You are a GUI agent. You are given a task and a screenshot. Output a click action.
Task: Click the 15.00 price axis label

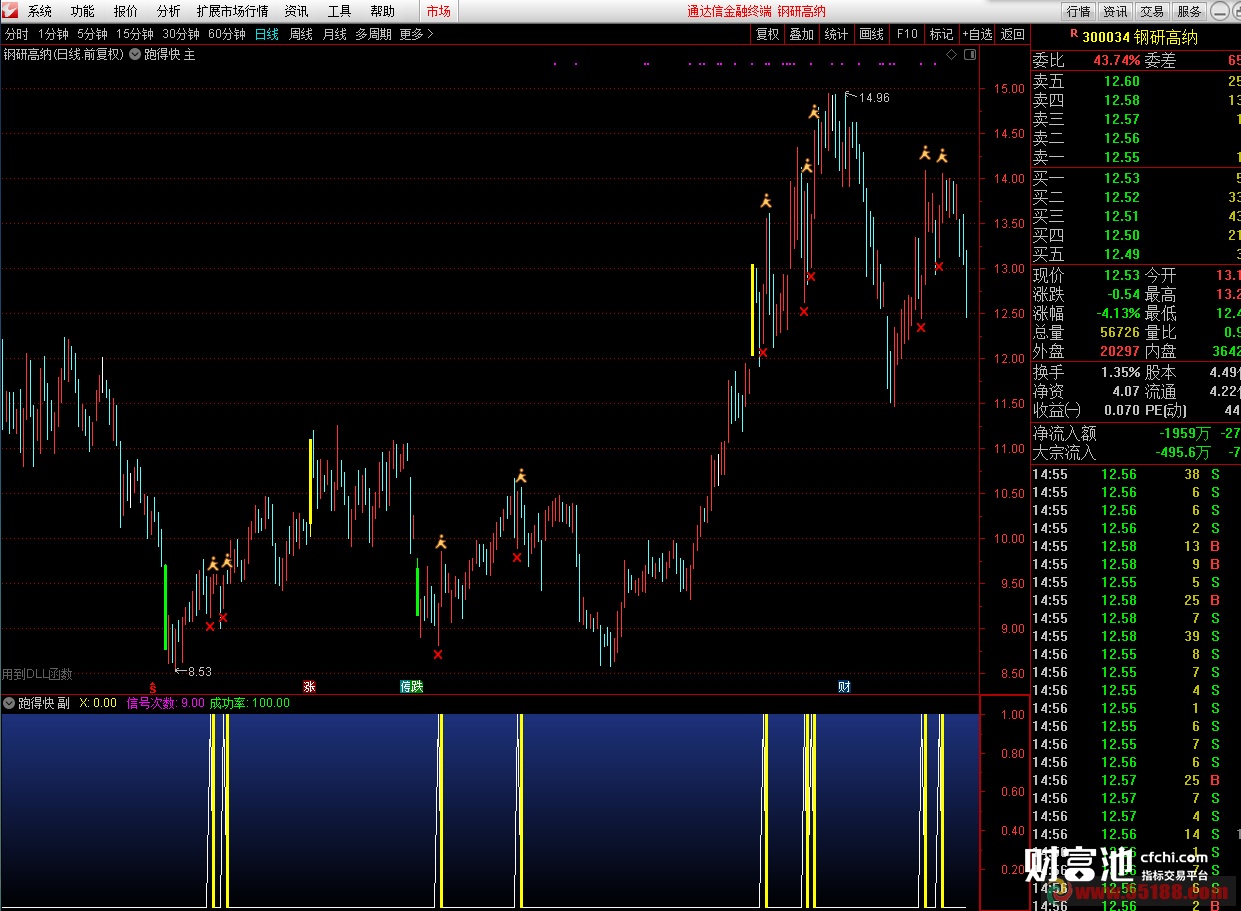pos(1008,88)
